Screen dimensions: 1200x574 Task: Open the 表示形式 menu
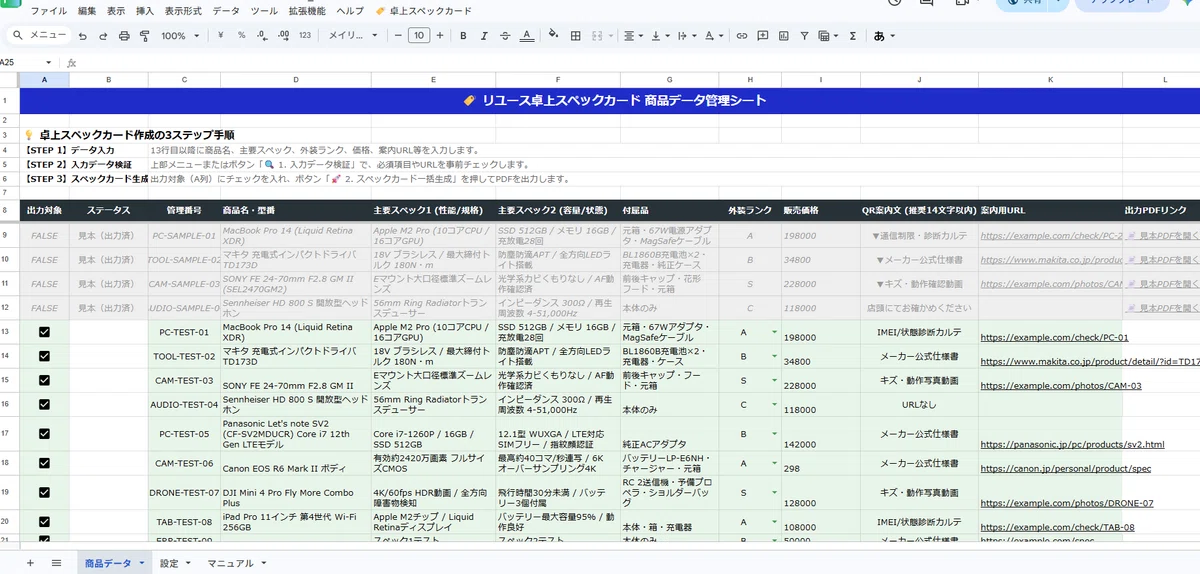[x=184, y=10]
